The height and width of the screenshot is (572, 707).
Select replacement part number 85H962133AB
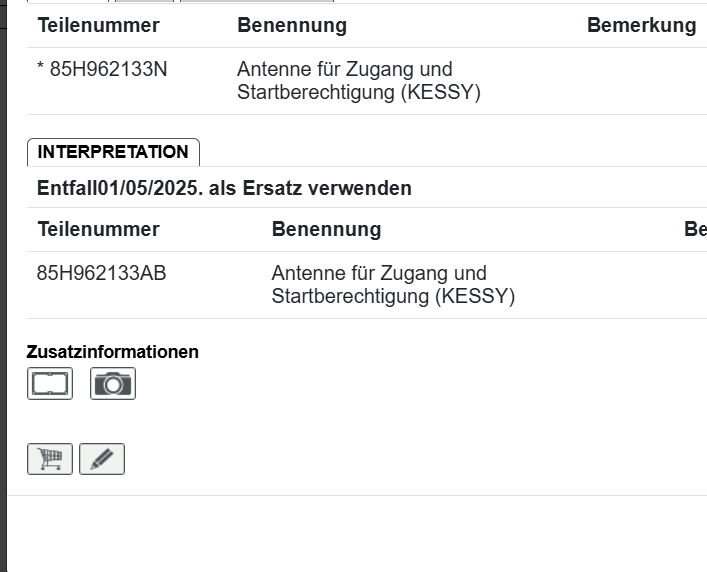pyautogui.click(x=101, y=273)
